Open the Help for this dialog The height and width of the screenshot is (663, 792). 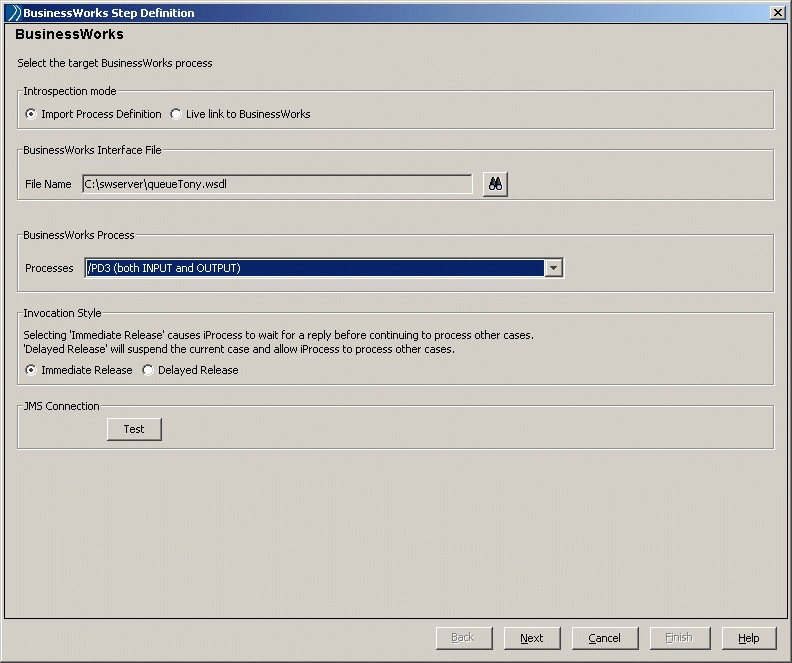coord(749,638)
